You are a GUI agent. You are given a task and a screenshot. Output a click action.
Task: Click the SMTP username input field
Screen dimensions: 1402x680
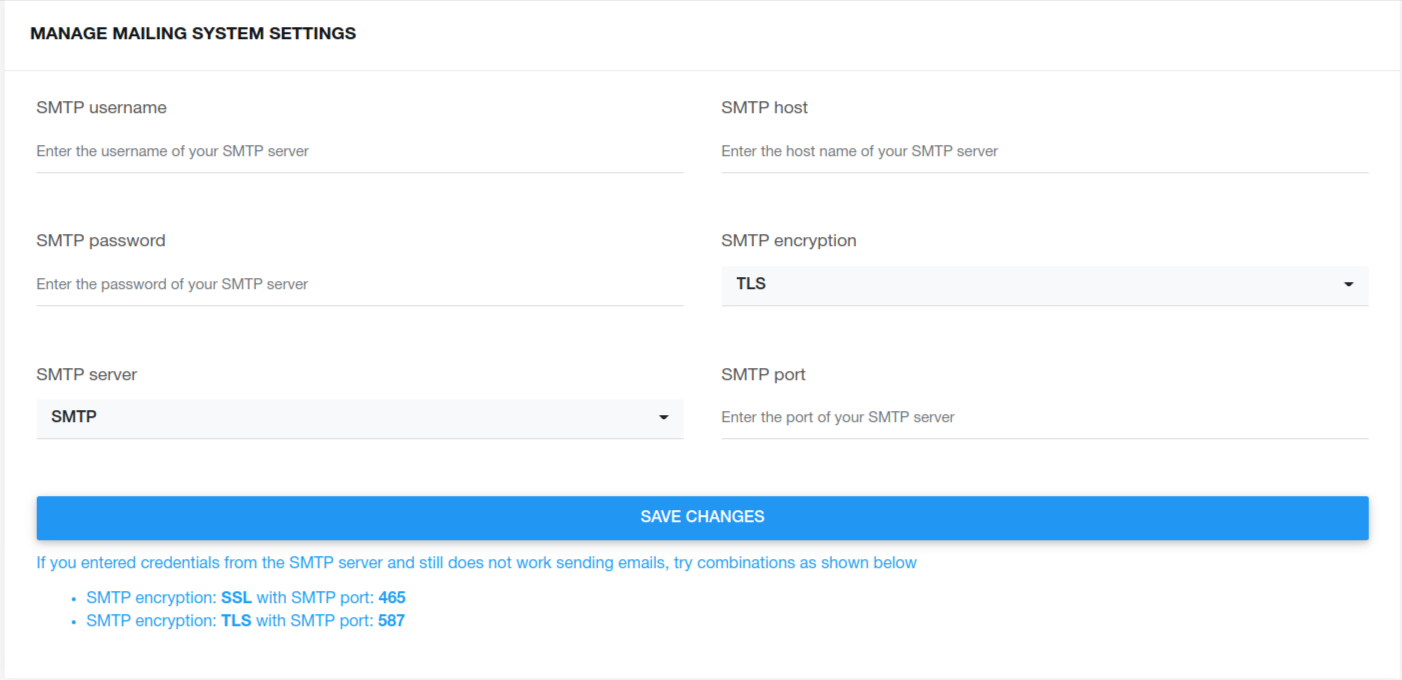click(360, 151)
